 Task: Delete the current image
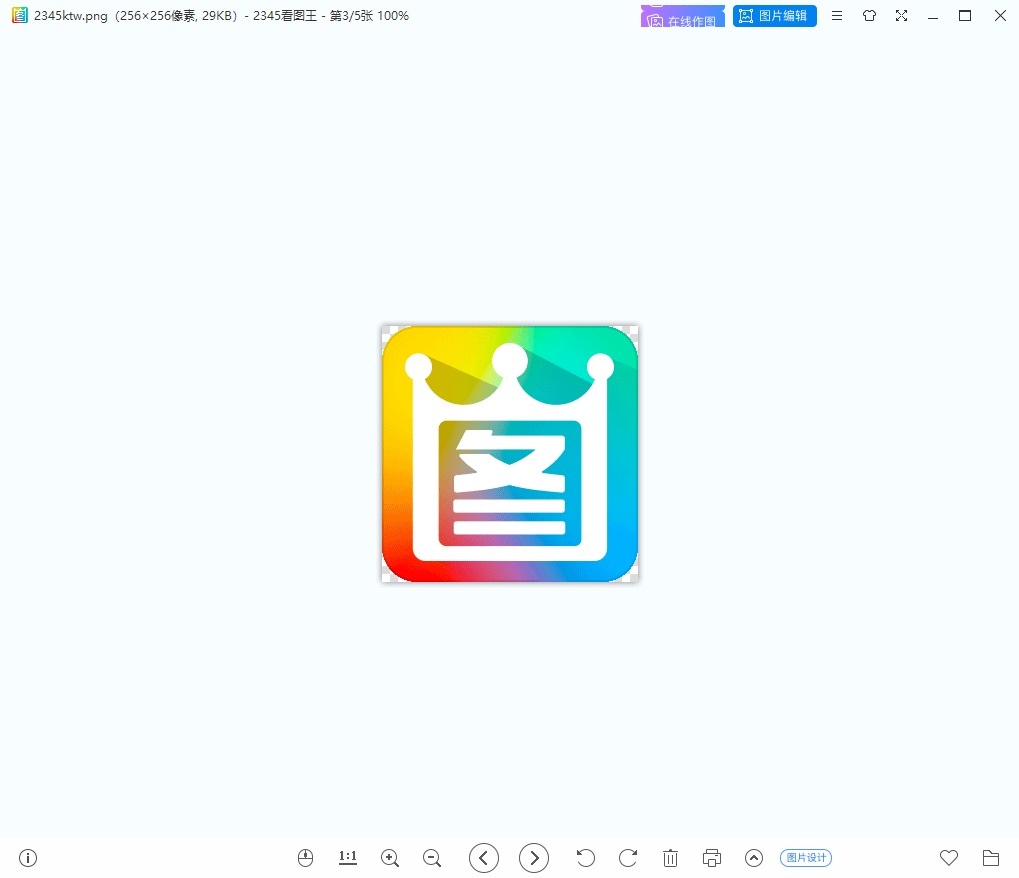[670, 858]
